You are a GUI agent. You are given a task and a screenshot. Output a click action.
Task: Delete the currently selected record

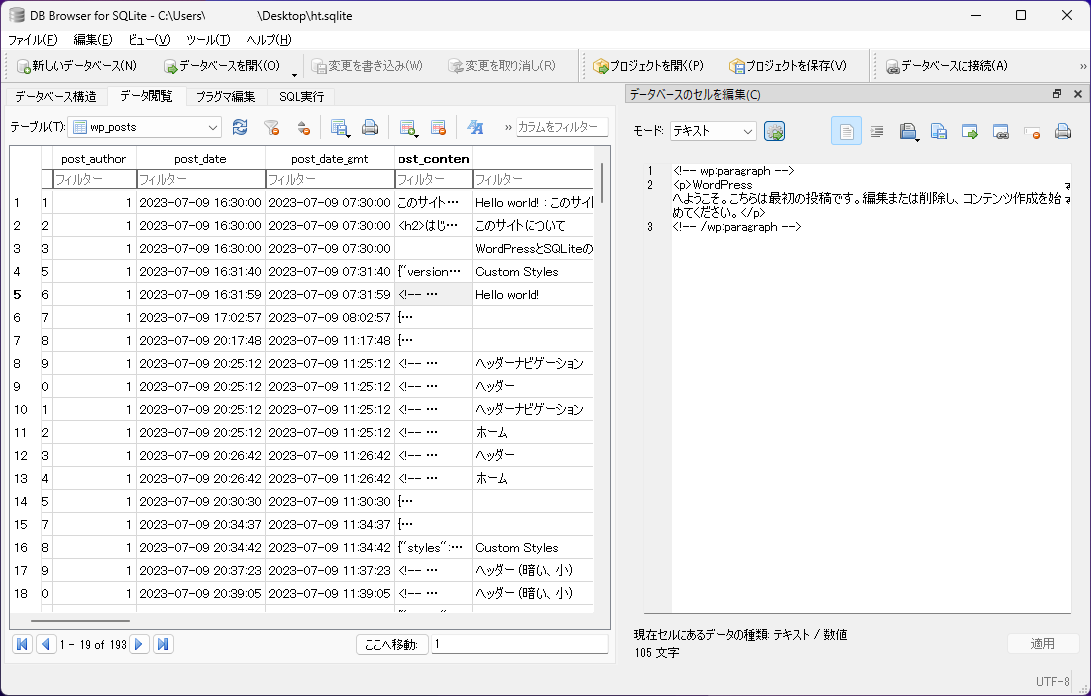coord(436,129)
